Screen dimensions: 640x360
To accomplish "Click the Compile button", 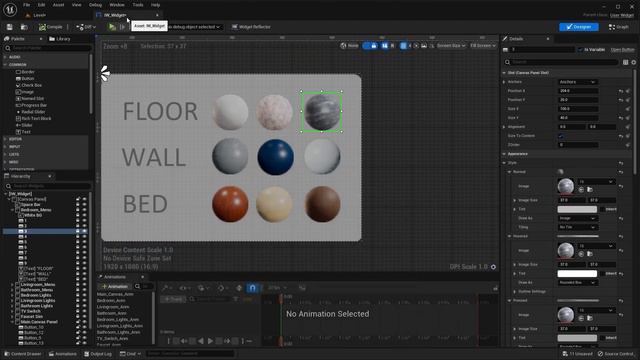I will point(51,27).
